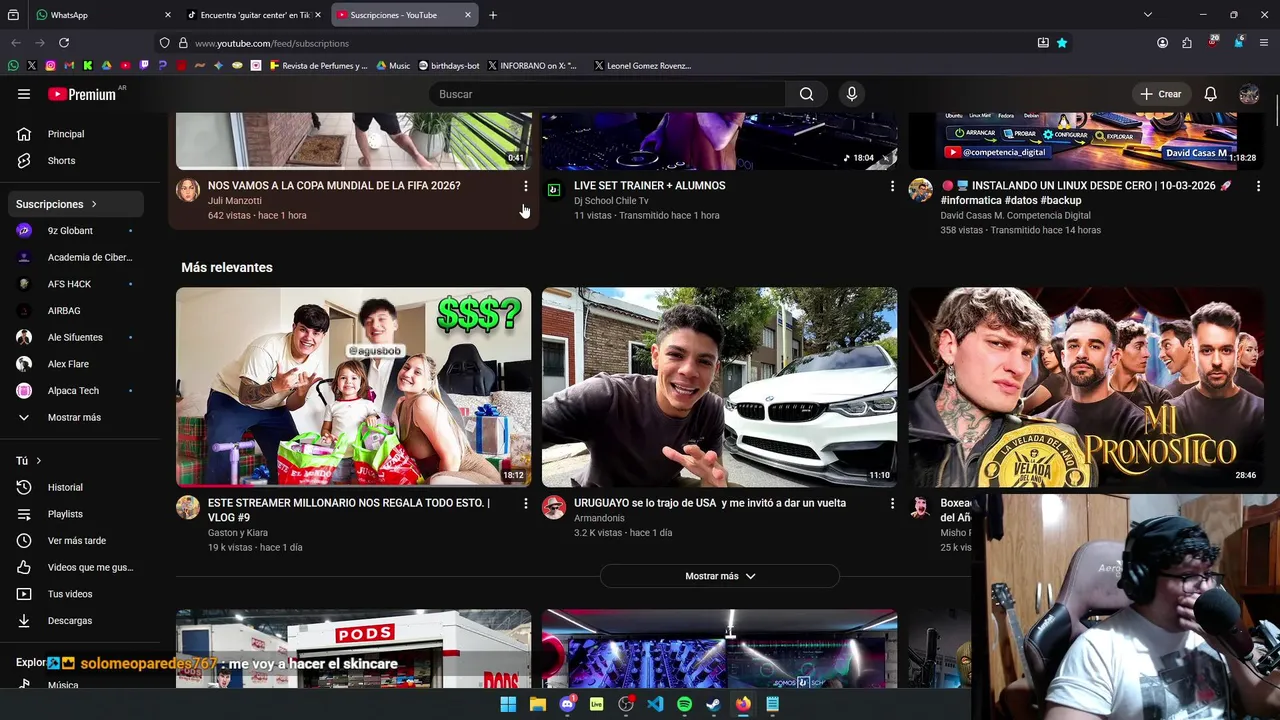Expand the Tú sidebar section
1280x720 pixels.
point(29,461)
